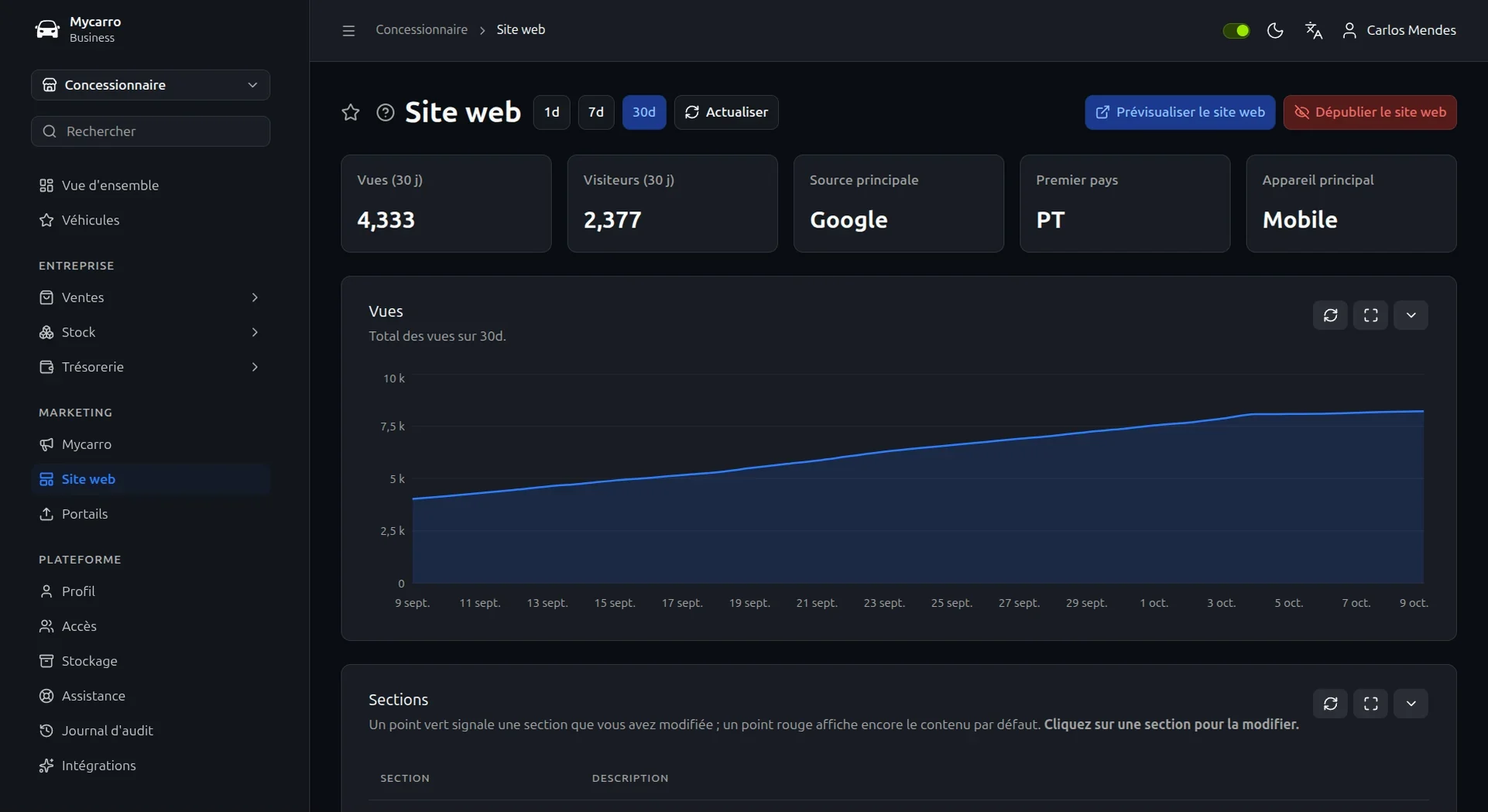Expand the Sections panel to fullscreen

1371,704
